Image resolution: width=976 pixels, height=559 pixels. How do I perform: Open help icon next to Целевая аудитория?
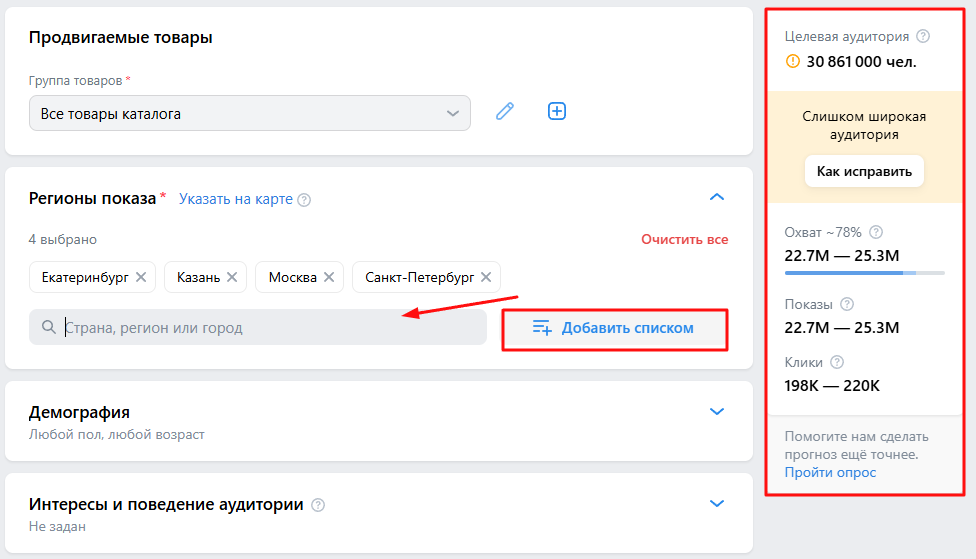923,36
